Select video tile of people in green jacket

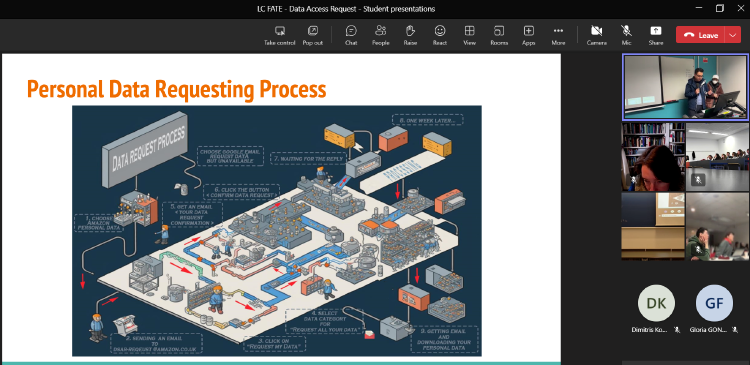[717, 226]
